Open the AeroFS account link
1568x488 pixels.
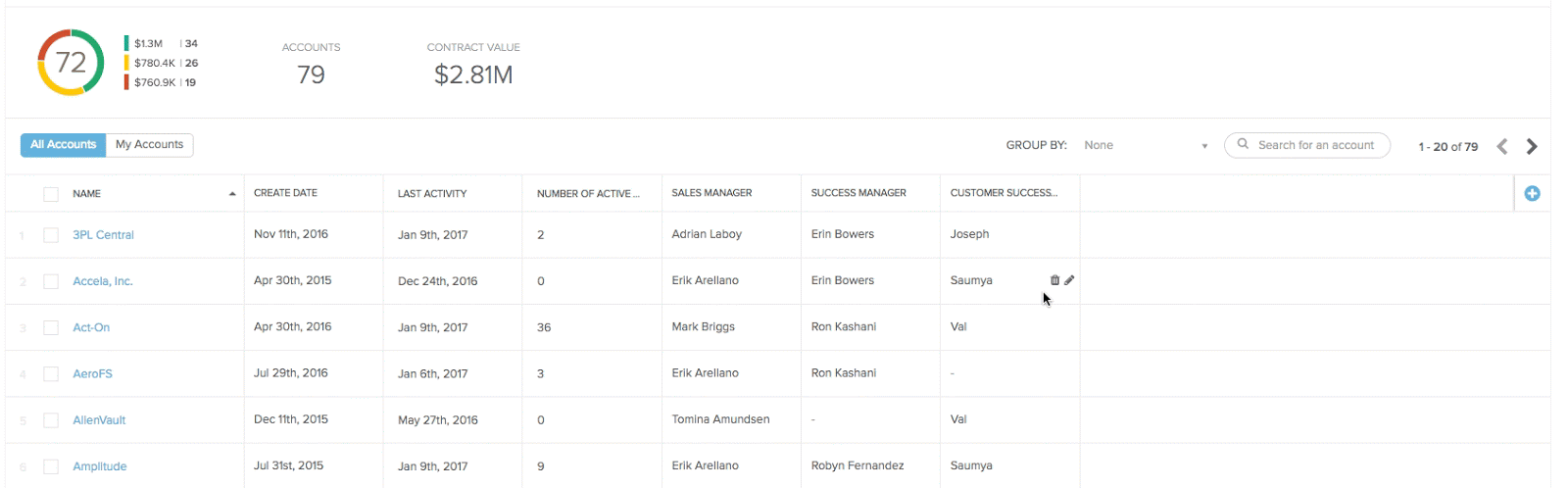93,374
